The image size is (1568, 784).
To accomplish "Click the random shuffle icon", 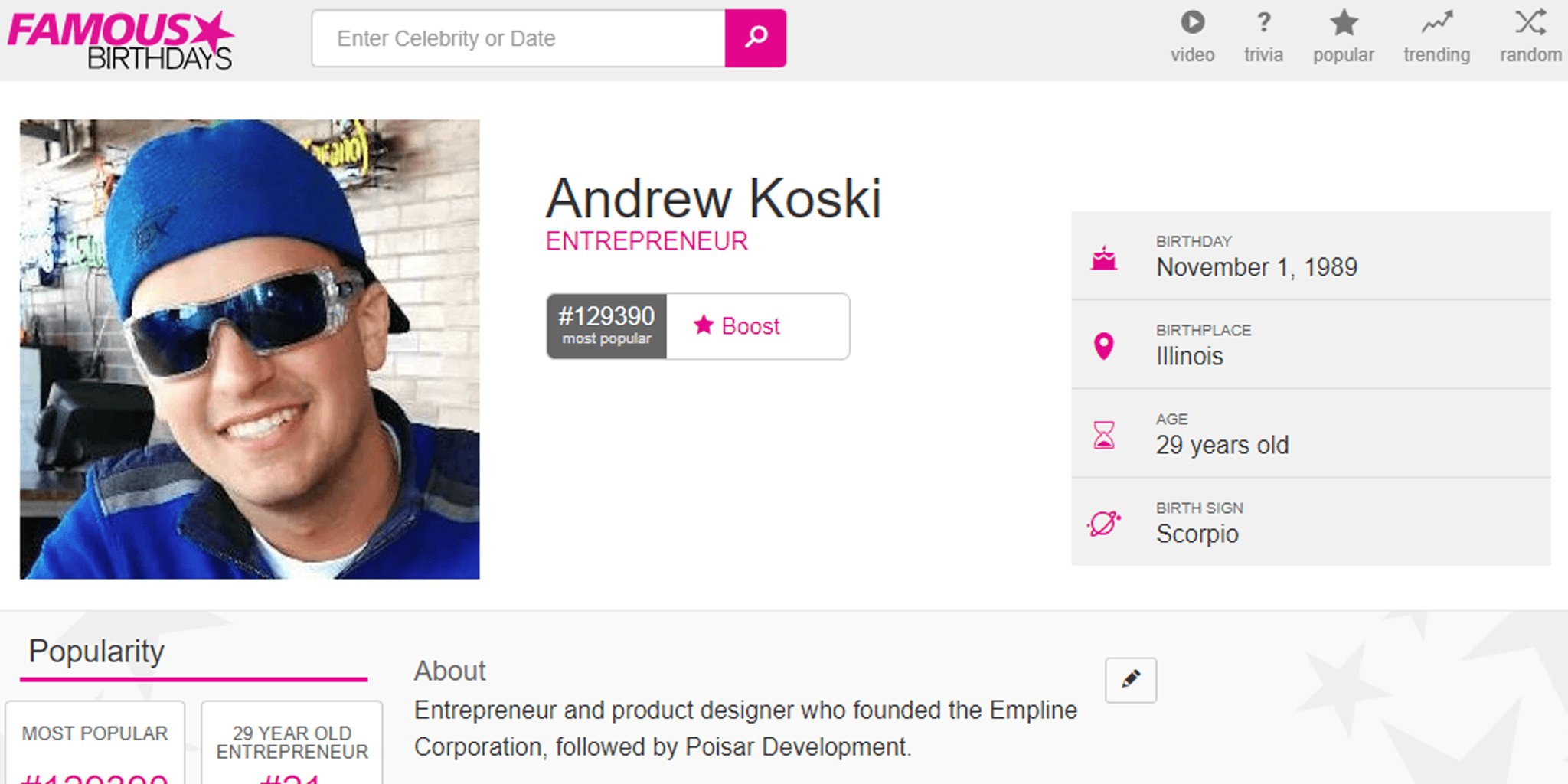I will pos(1530,22).
